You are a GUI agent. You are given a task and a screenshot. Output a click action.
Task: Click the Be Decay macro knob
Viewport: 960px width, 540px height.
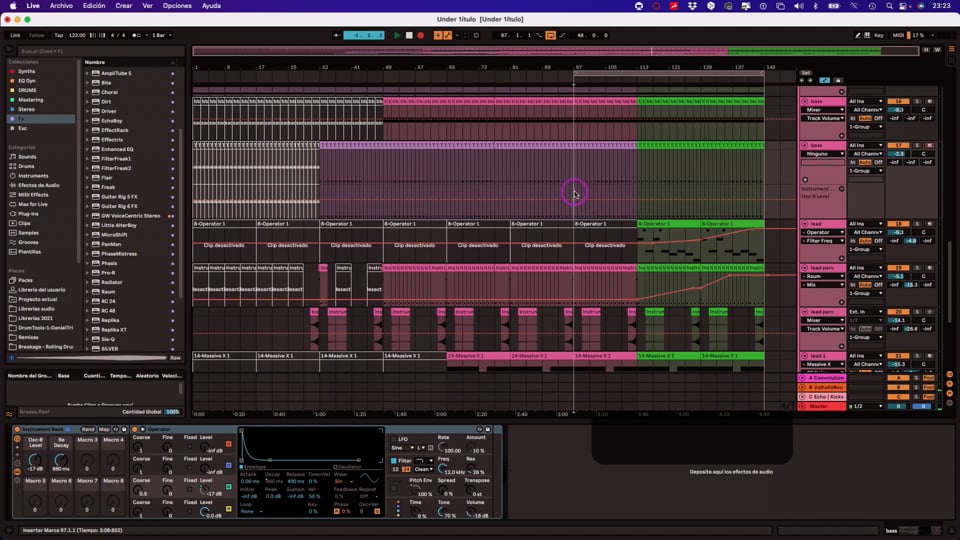tap(61, 460)
